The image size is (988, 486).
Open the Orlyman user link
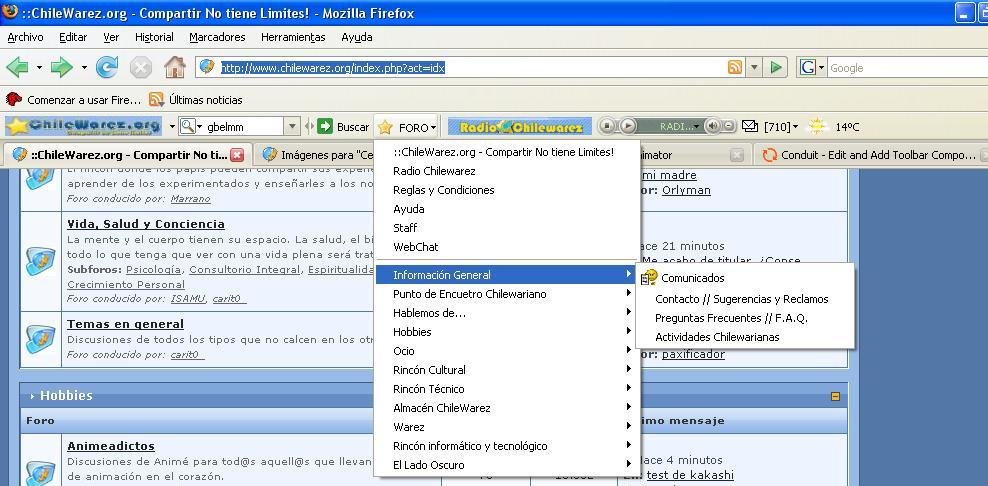(686, 190)
